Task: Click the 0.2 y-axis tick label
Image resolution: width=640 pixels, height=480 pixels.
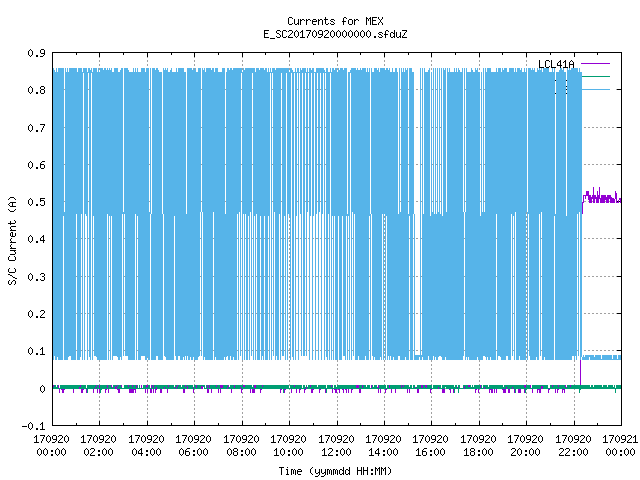Action: (x=36, y=314)
